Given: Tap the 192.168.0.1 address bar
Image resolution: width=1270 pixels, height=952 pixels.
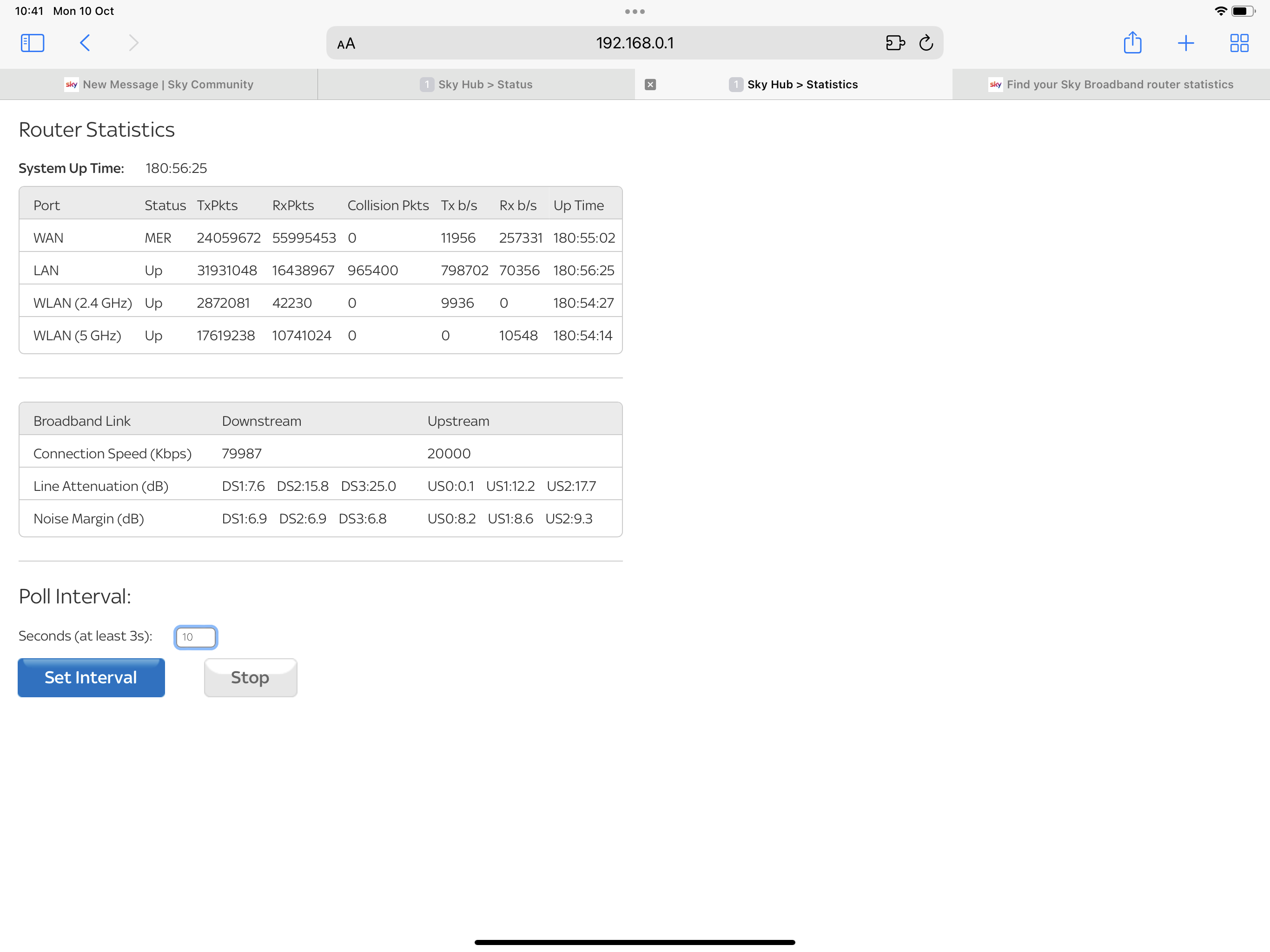Looking at the screenshot, I should click(635, 43).
